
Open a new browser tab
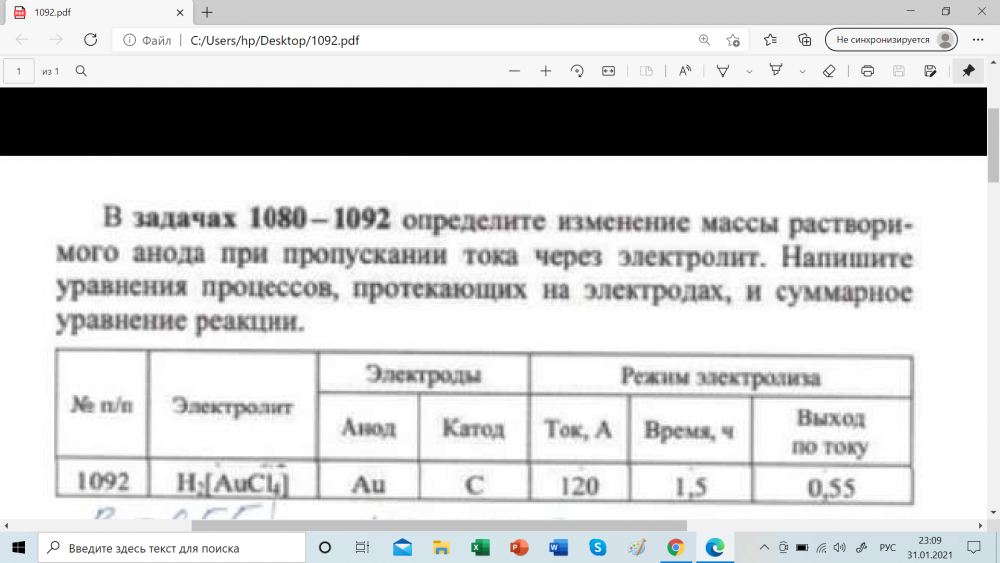207,12
